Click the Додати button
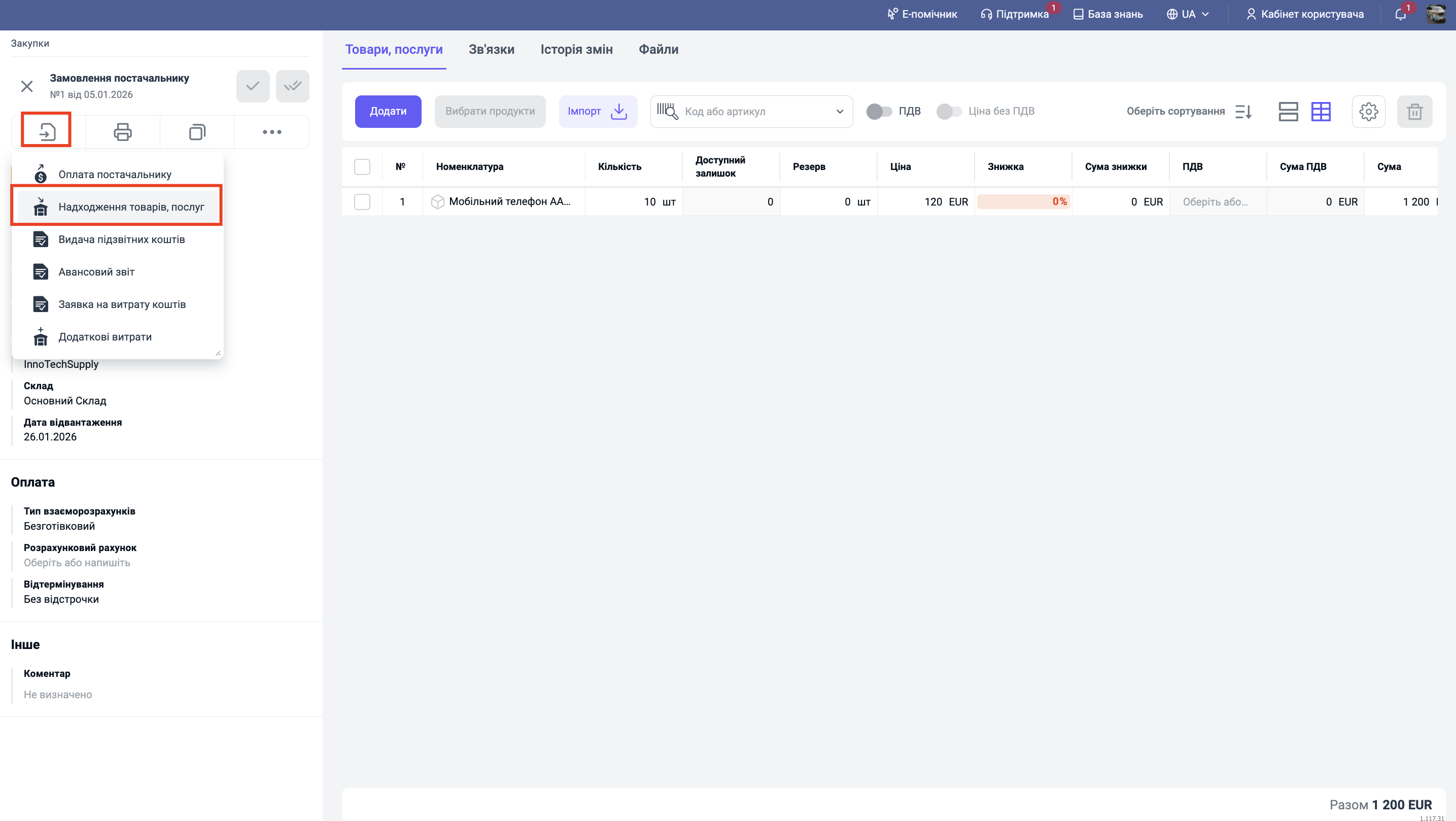This screenshot has height=821, width=1456. 388,112
